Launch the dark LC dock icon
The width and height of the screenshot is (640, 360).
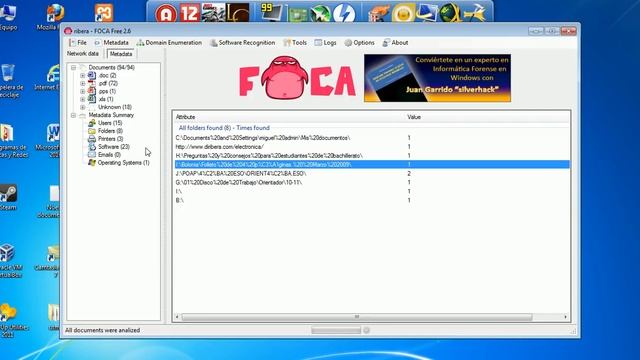click(x=237, y=13)
